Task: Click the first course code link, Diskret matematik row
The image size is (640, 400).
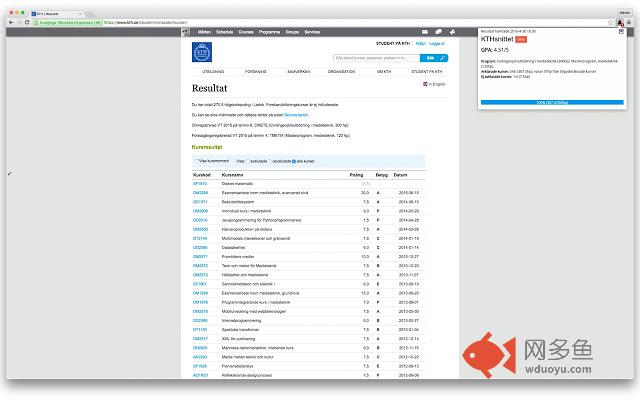Action: pos(200,184)
